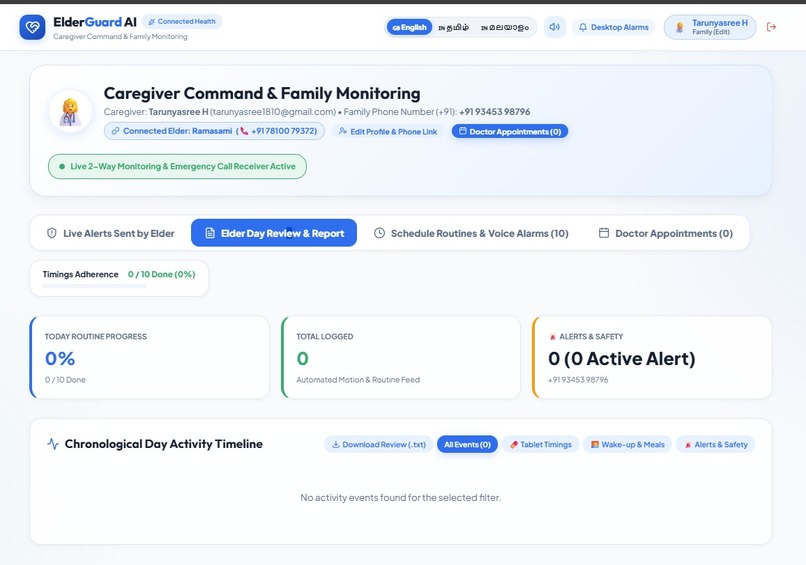Open the Live Alerts Sent by Elder tab
Screen dimensions: 806x565
111,233
